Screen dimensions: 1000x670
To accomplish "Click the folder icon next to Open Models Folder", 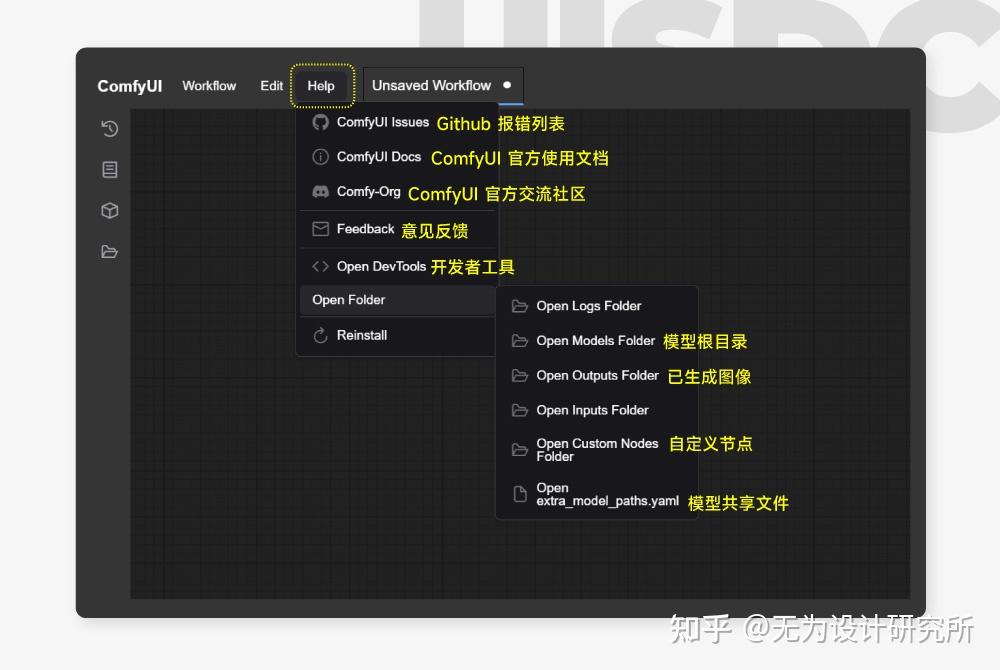I will (519, 341).
